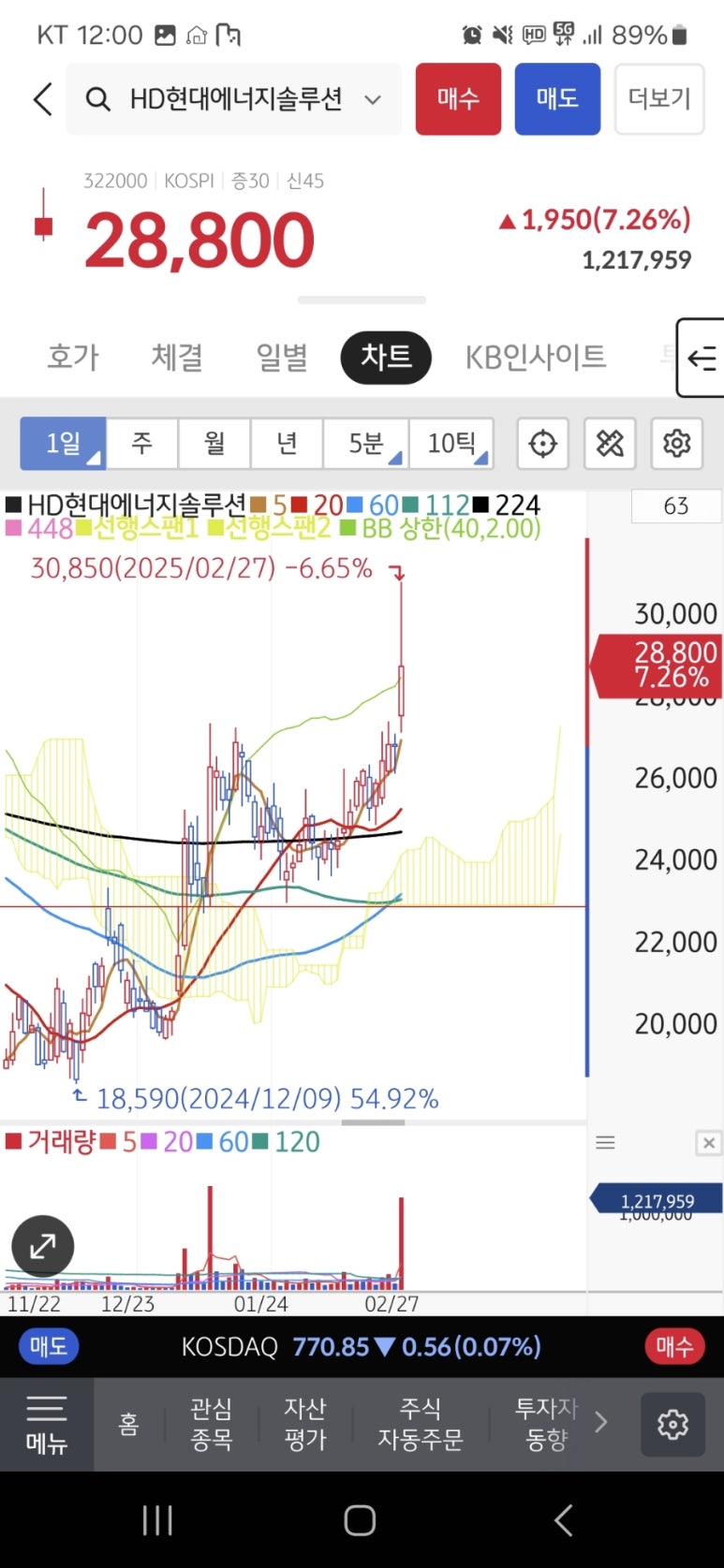Tap the candlestick icon beside the price

click(x=43, y=216)
